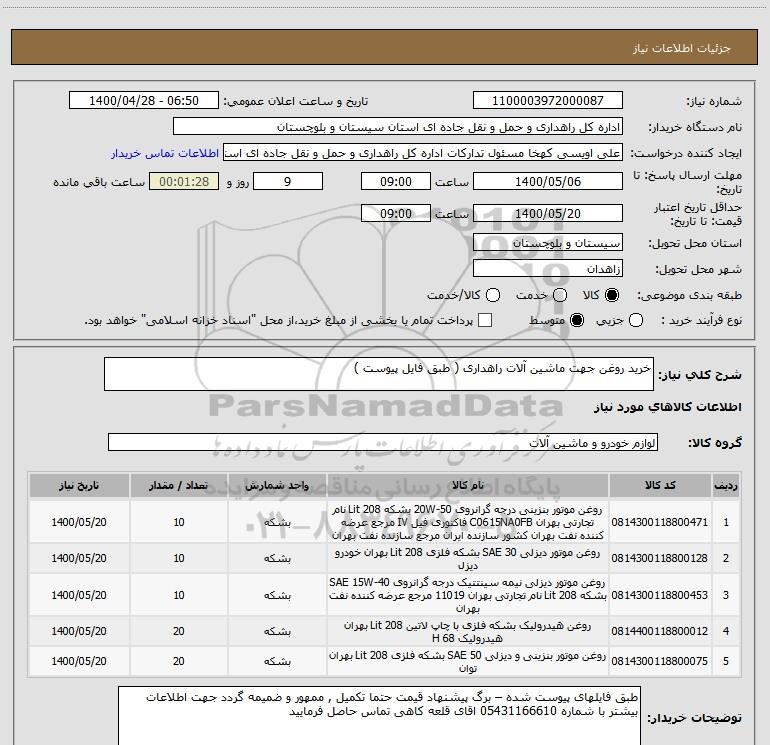Toggle the Islamic treasury bonds payment checkbox

[x=485, y=320]
